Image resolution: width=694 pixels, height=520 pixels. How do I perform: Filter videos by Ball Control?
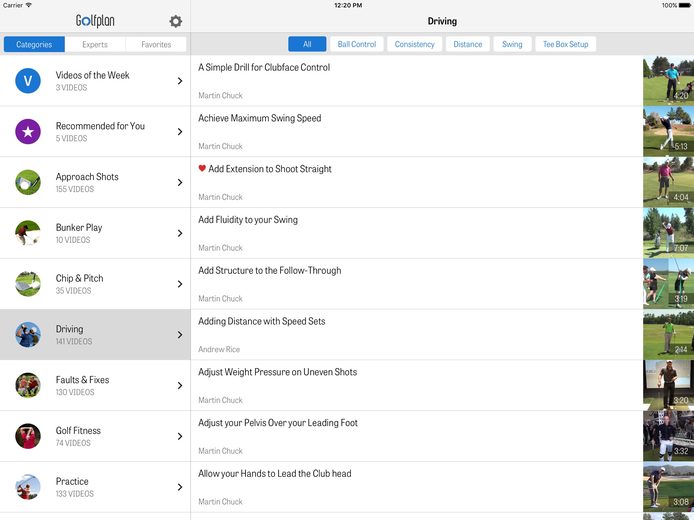357,44
